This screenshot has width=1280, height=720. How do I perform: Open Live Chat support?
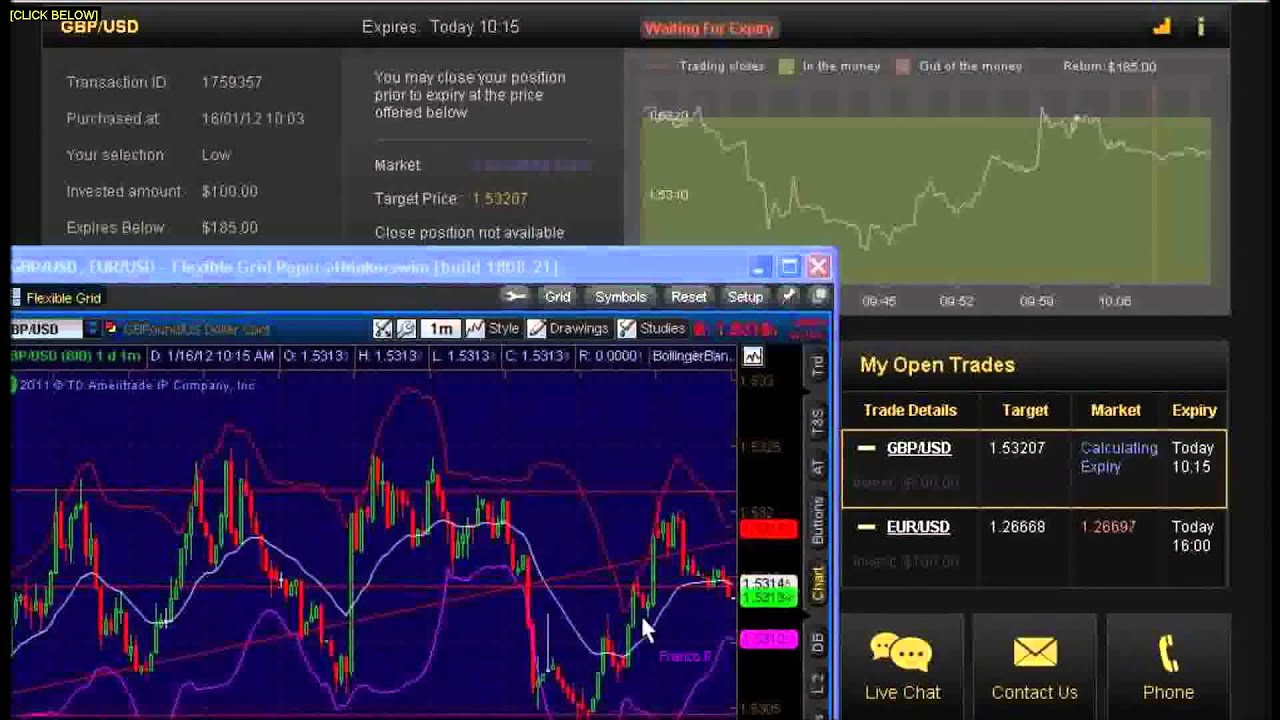[x=903, y=666]
